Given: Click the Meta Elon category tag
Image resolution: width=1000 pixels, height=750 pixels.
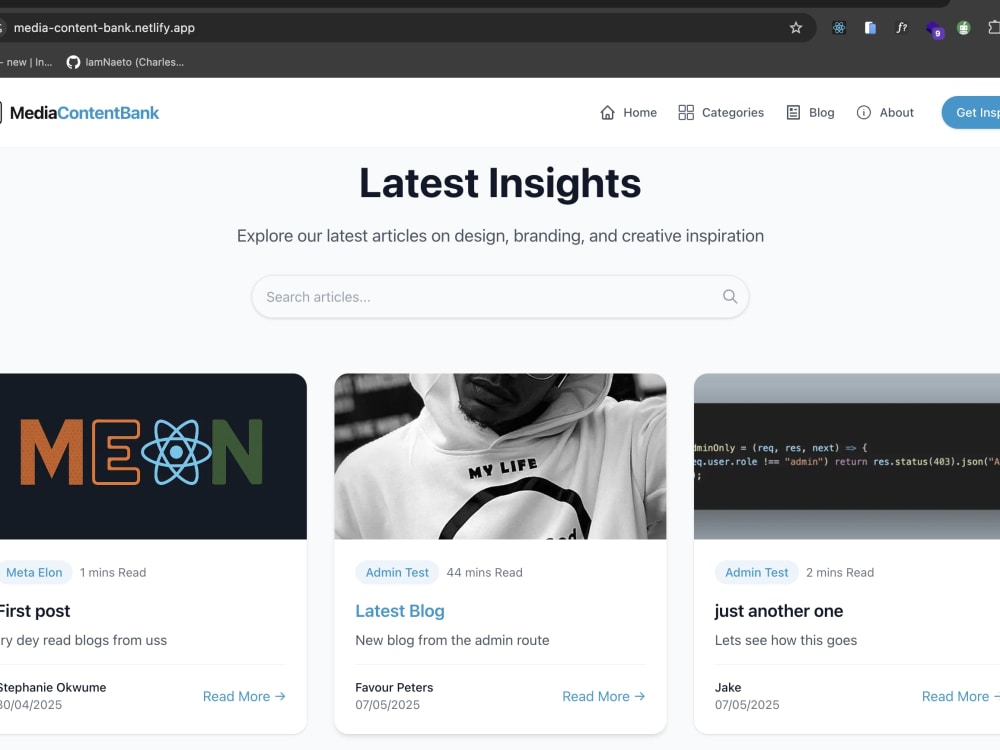Looking at the screenshot, I should (34, 572).
